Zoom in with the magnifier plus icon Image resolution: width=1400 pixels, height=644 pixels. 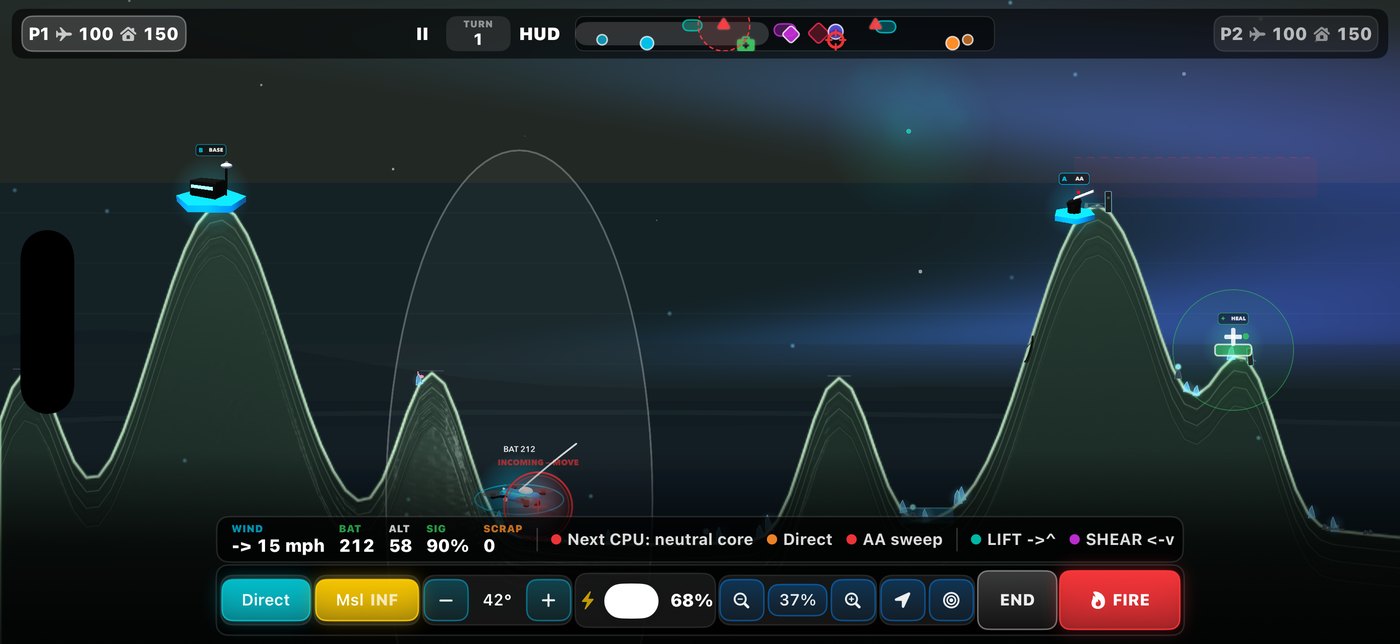coord(852,600)
